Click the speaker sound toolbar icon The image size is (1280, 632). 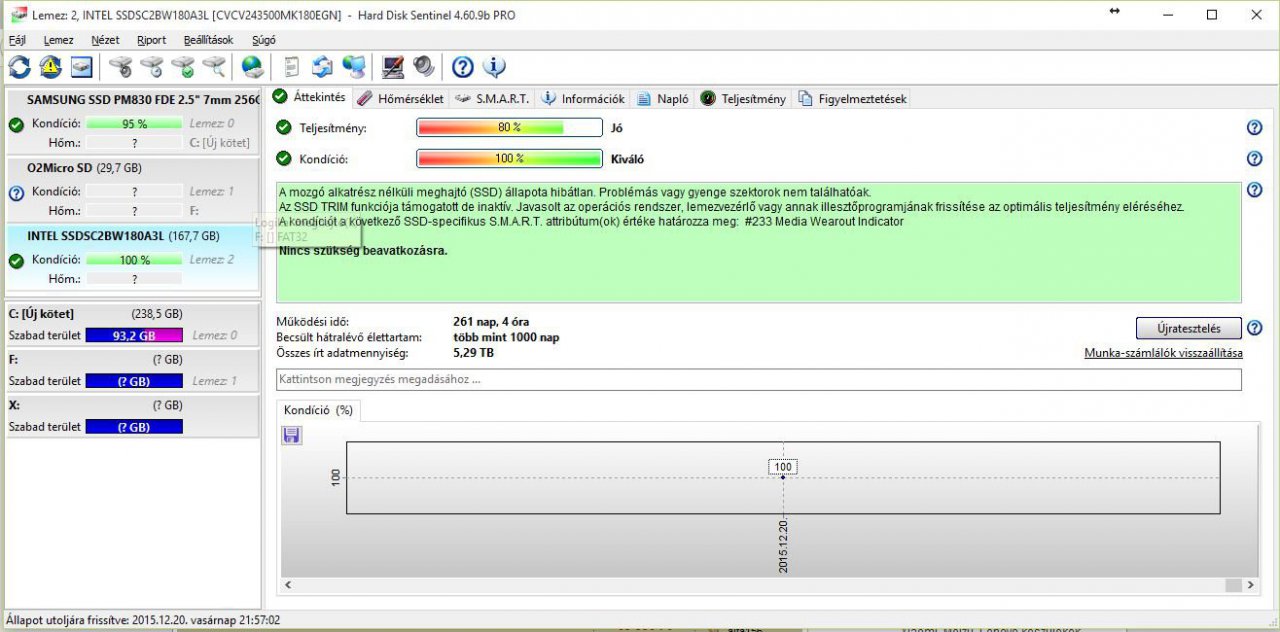424,67
